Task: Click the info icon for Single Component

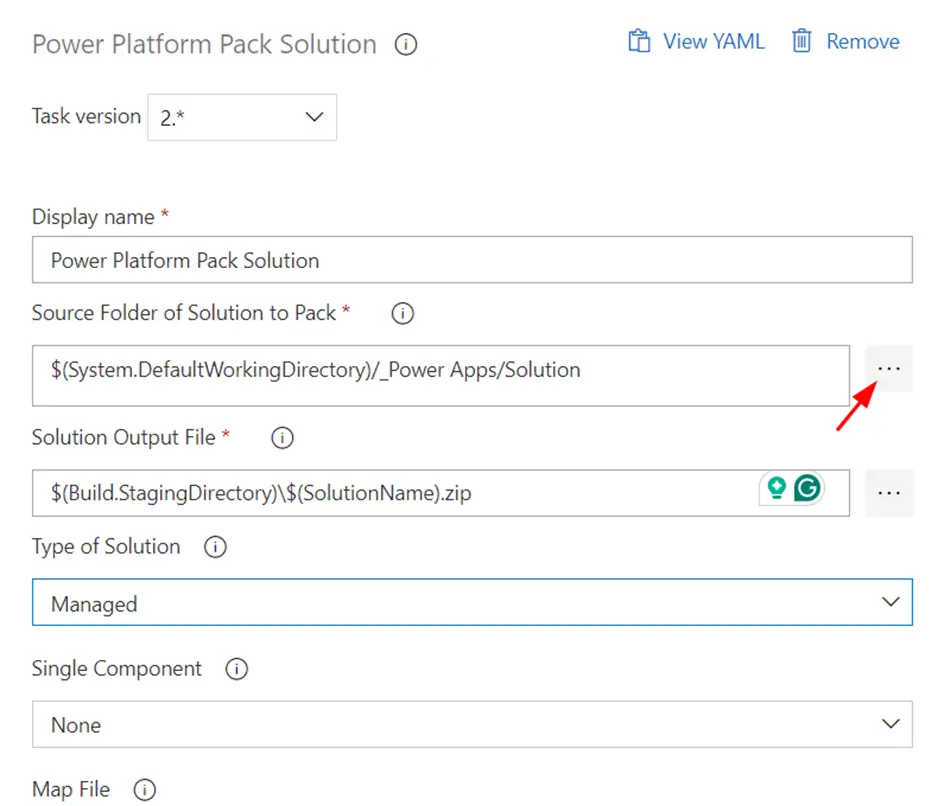Action: pyautogui.click(x=236, y=669)
